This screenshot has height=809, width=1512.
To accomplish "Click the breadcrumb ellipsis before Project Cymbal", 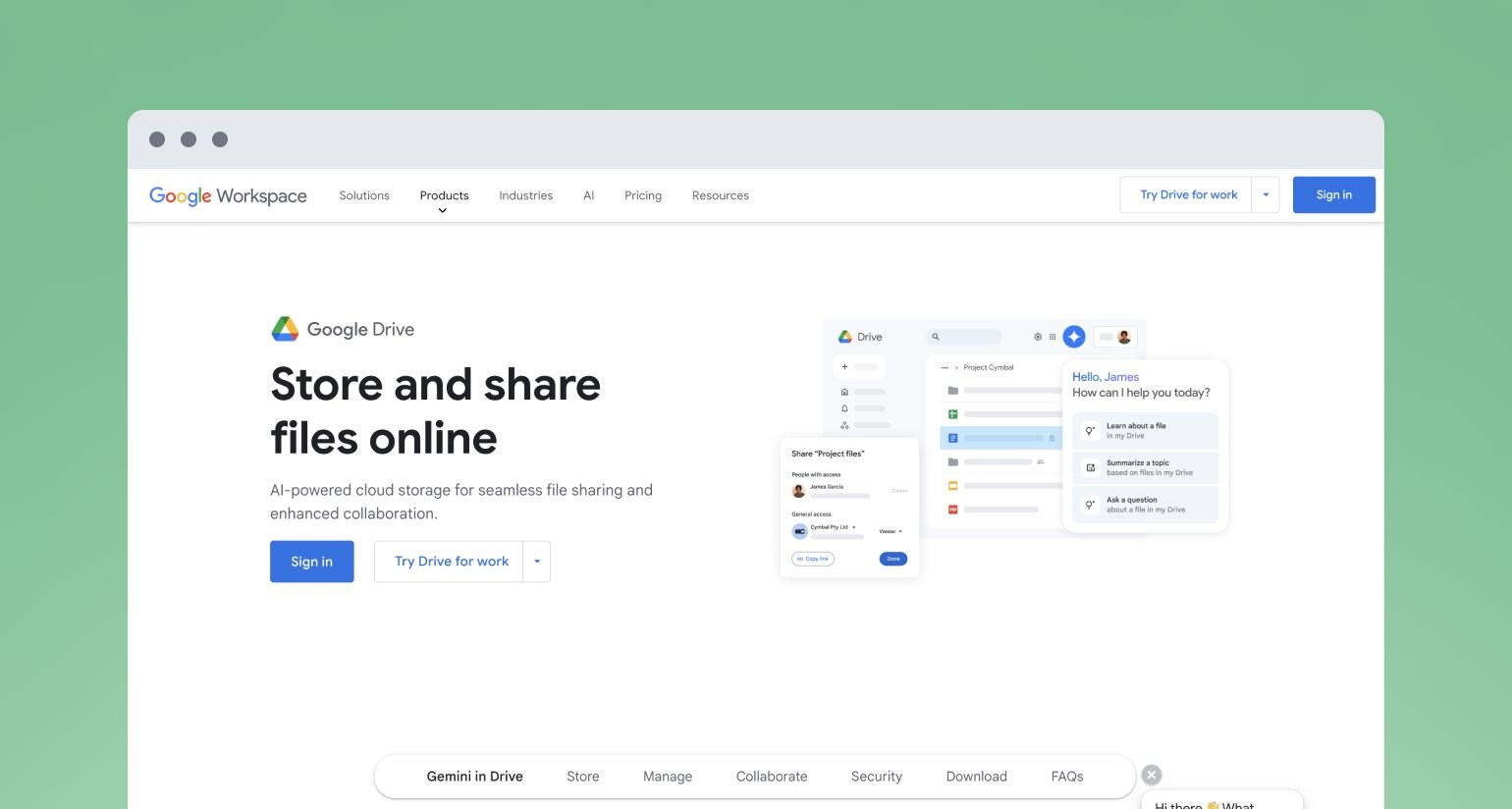I will (945, 367).
